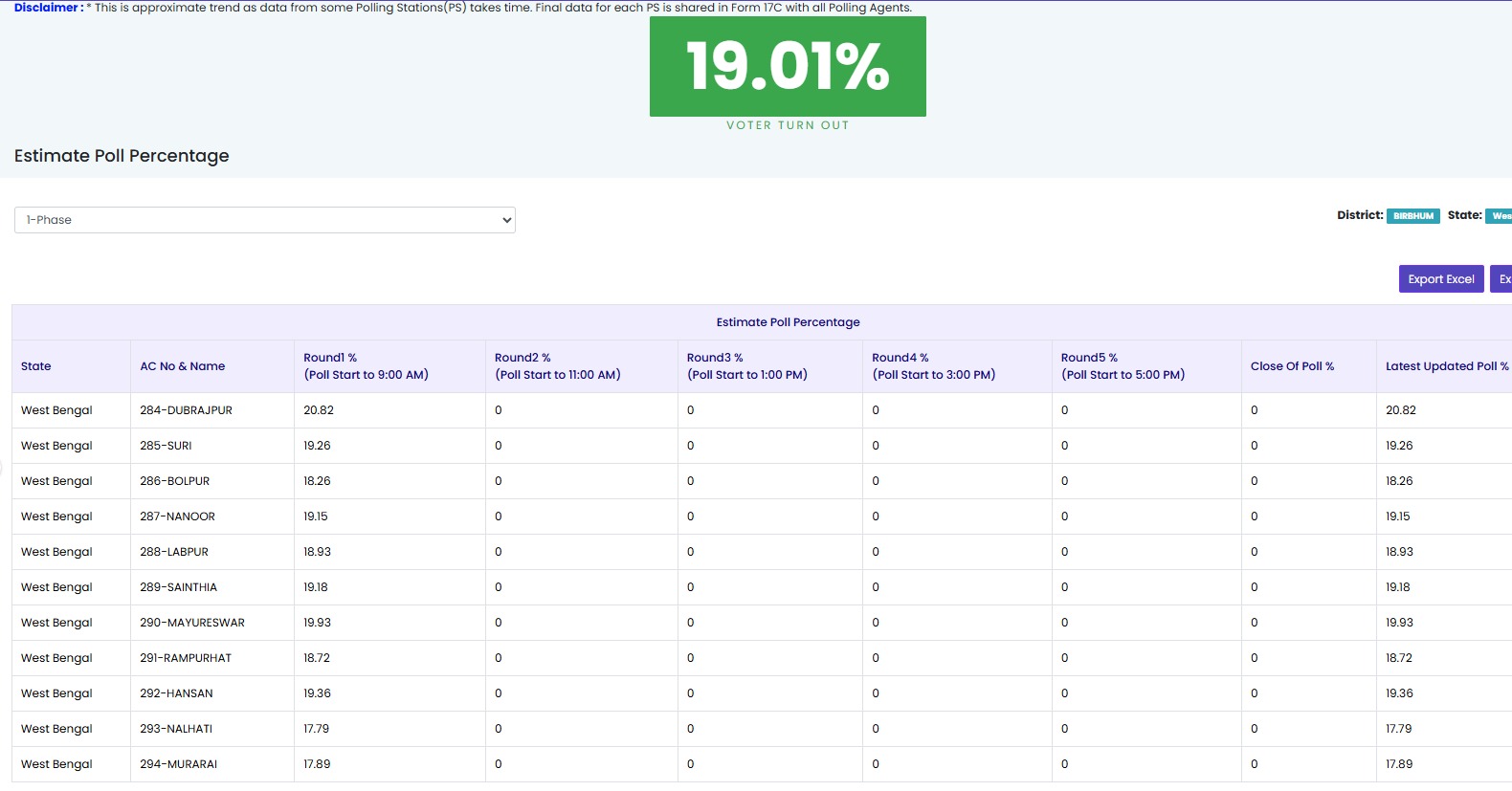This screenshot has height=791, width=1512.
Task: Open the 1-Phase selection dropdown
Action: click(264, 220)
